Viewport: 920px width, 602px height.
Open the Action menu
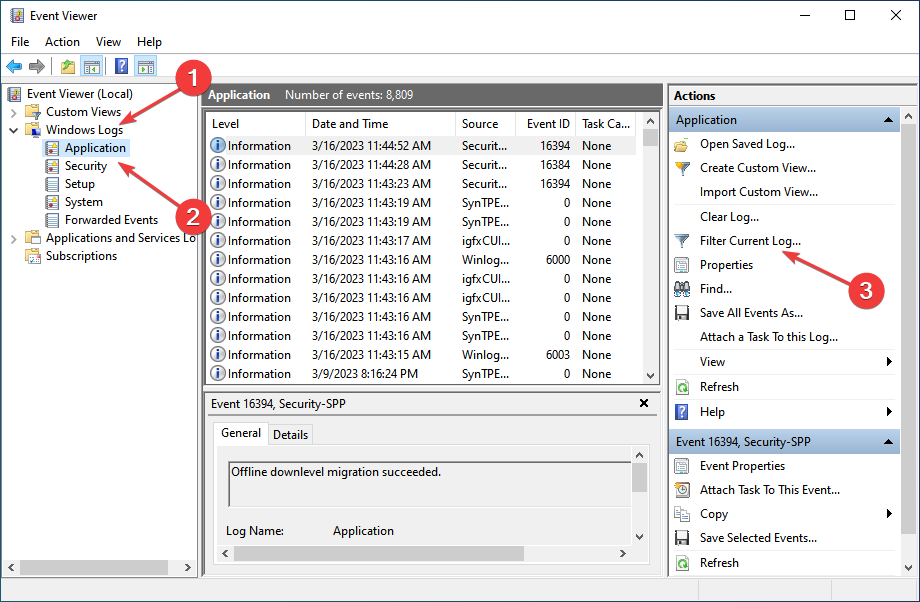coord(62,42)
